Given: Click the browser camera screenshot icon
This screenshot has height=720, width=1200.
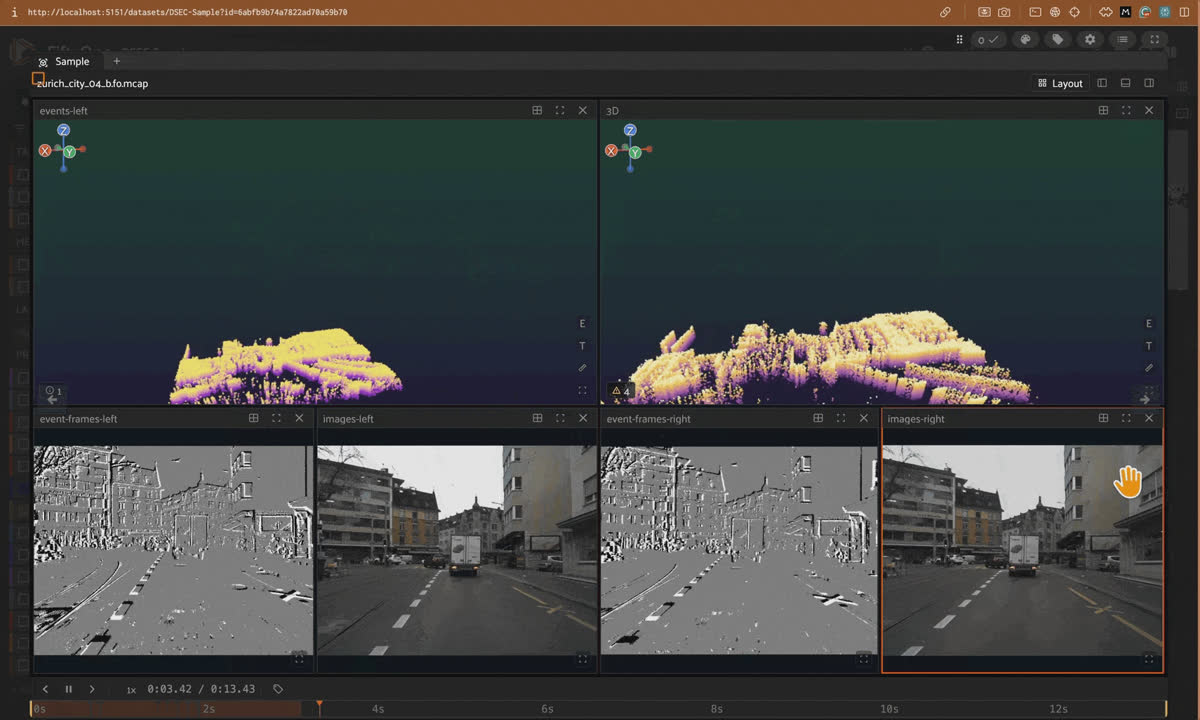Looking at the screenshot, I should click(1004, 12).
